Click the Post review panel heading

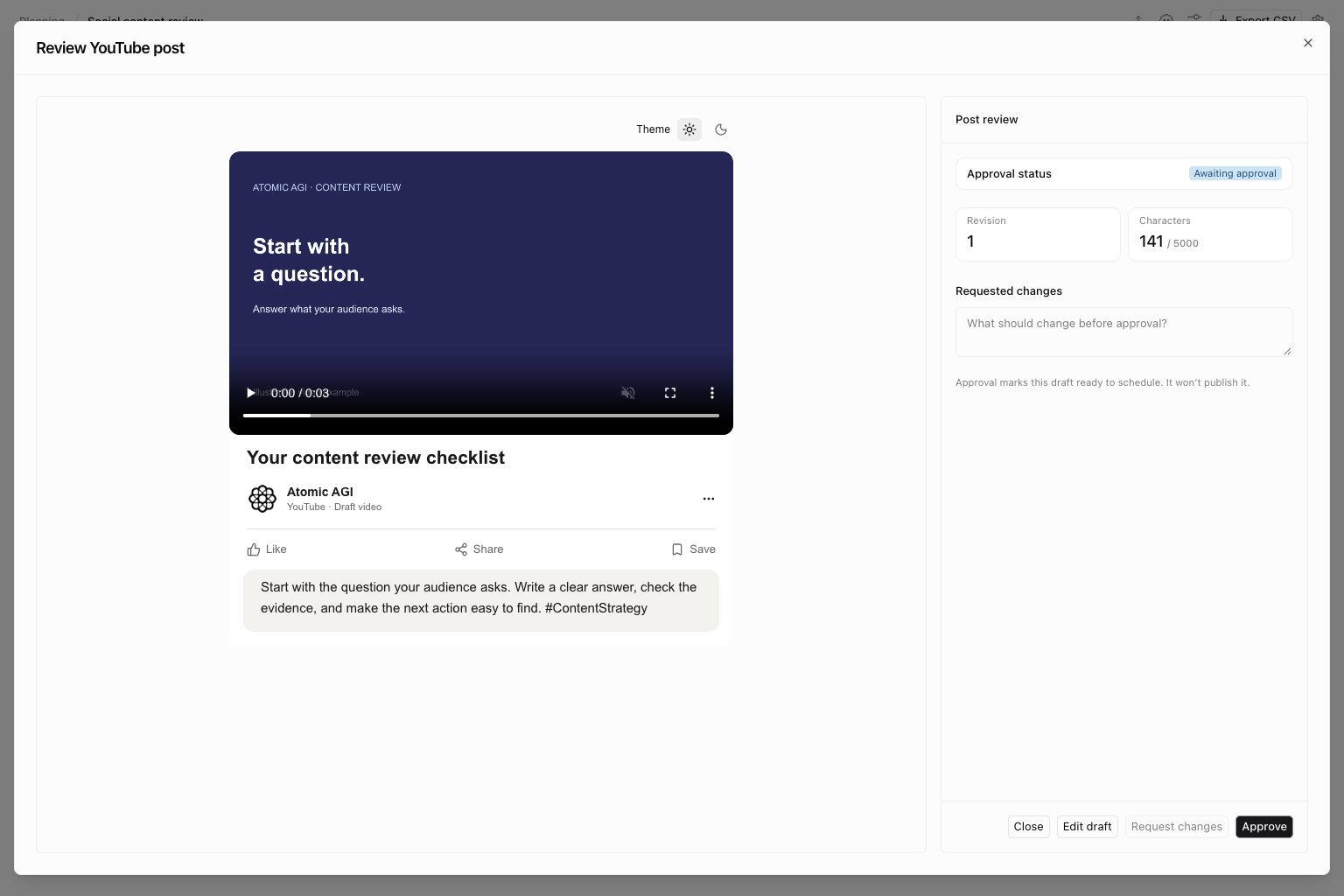click(x=987, y=120)
